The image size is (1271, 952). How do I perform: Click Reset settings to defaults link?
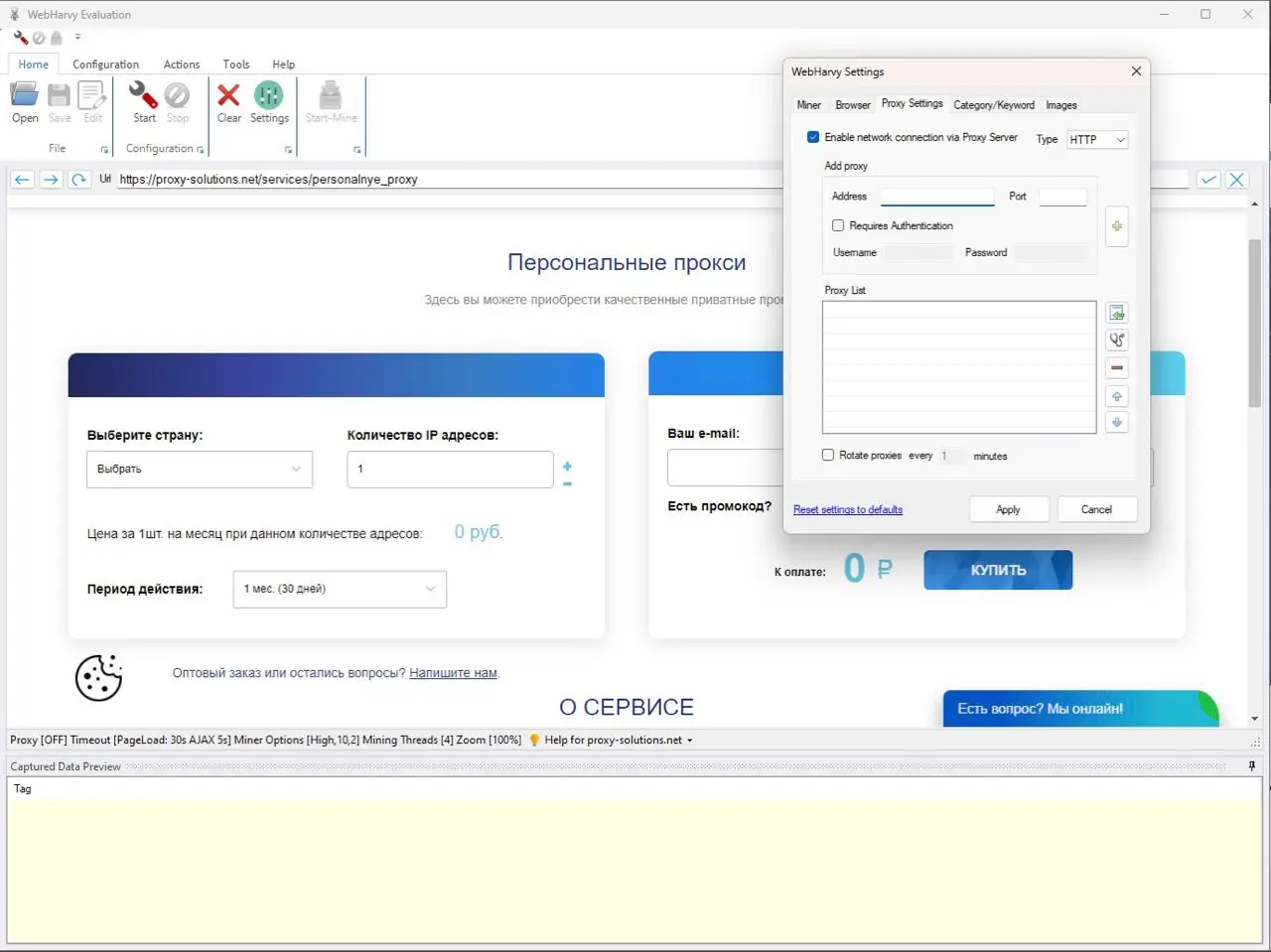[848, 510]
